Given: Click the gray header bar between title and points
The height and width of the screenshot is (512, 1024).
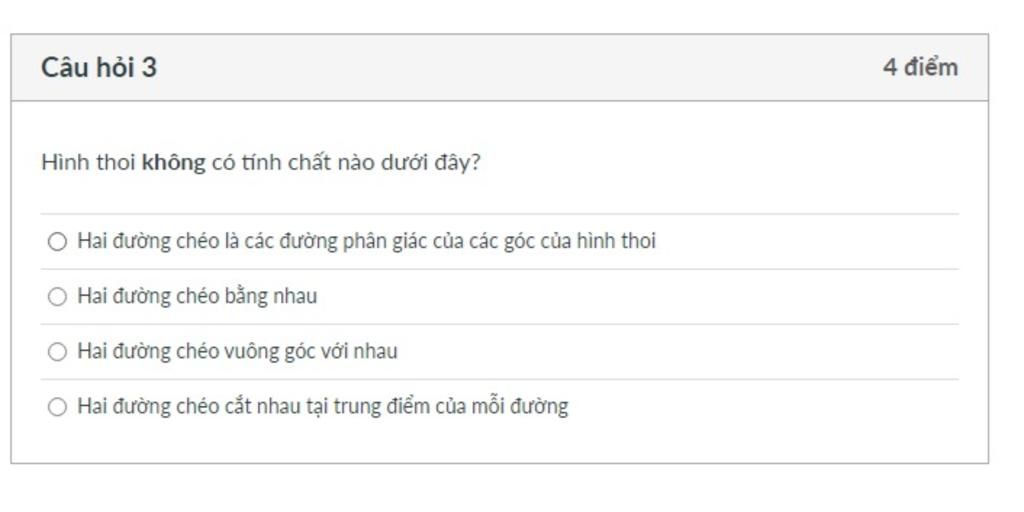Looking at the screenshot, I should [x=519, y=68].
